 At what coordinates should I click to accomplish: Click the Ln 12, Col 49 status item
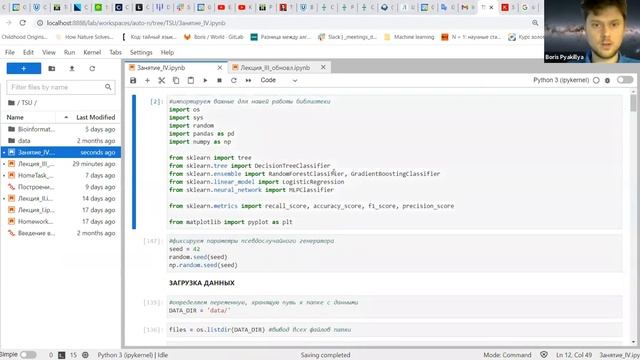(x=573, y=355)
